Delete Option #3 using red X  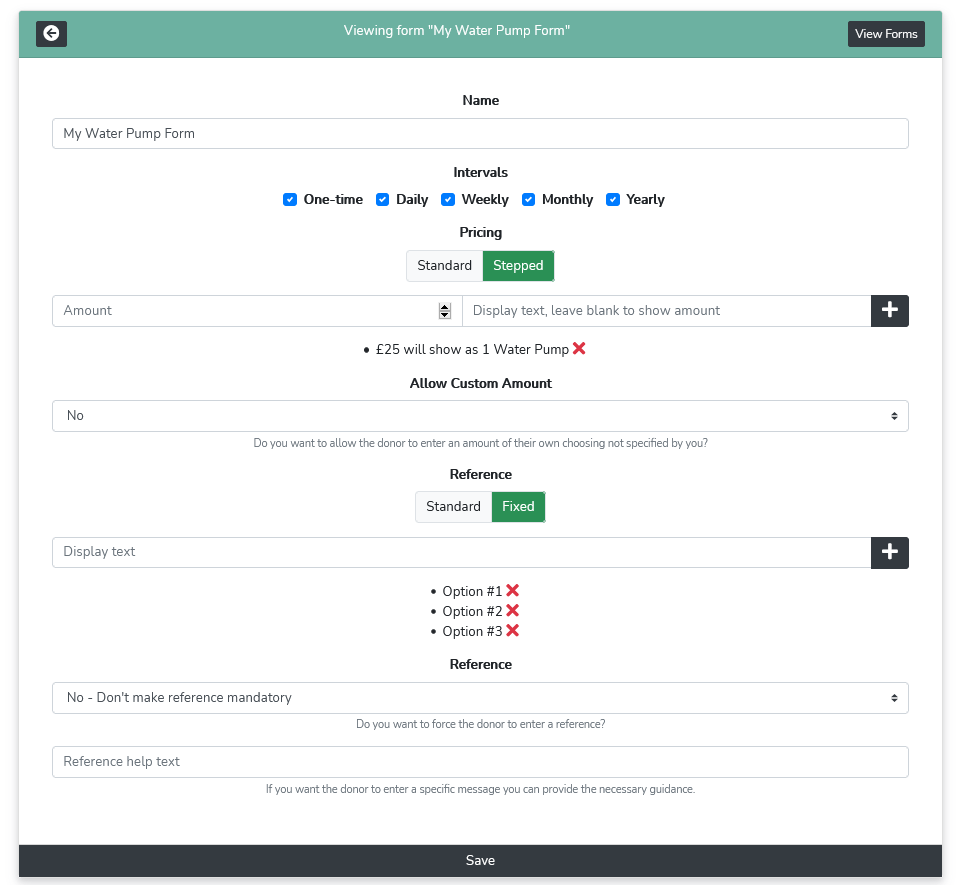512,631
